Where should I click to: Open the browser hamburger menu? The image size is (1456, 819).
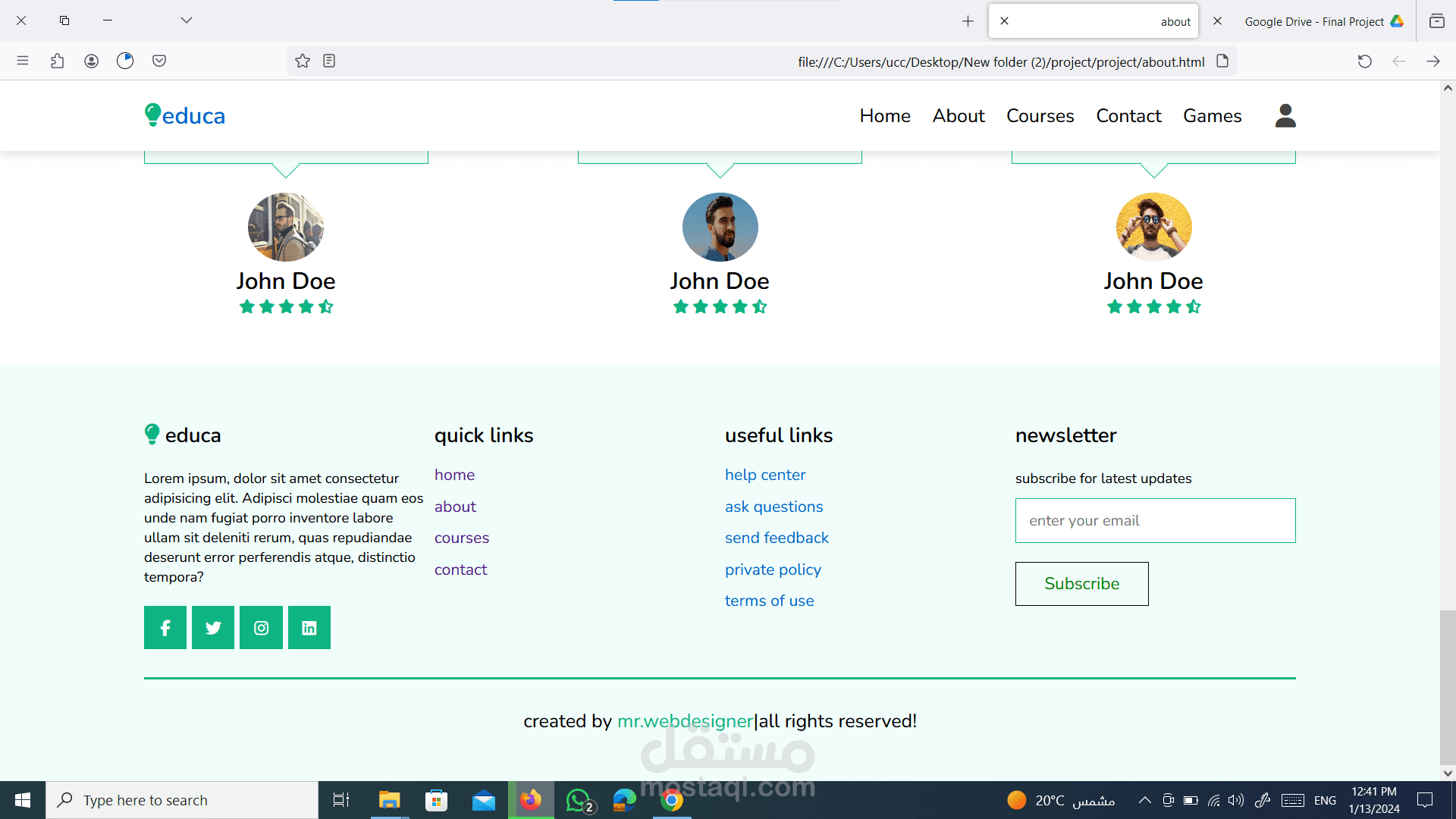coord(23,61)
